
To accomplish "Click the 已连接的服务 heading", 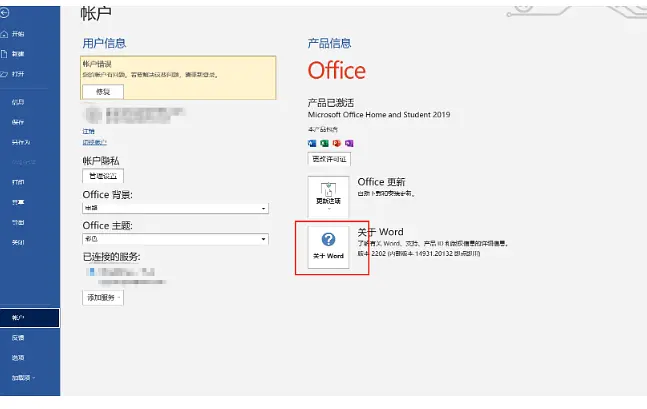I will tap(111, 257).
